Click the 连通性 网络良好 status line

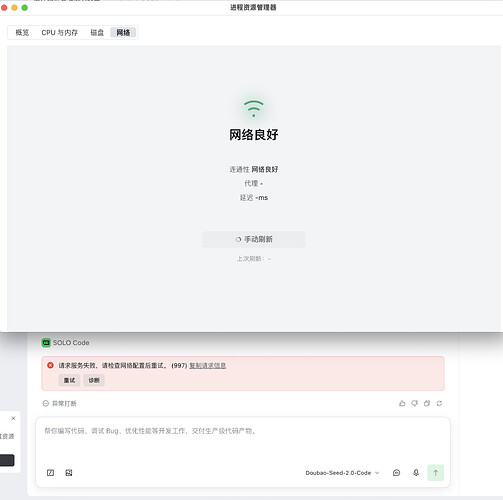[x=254, y=169]
